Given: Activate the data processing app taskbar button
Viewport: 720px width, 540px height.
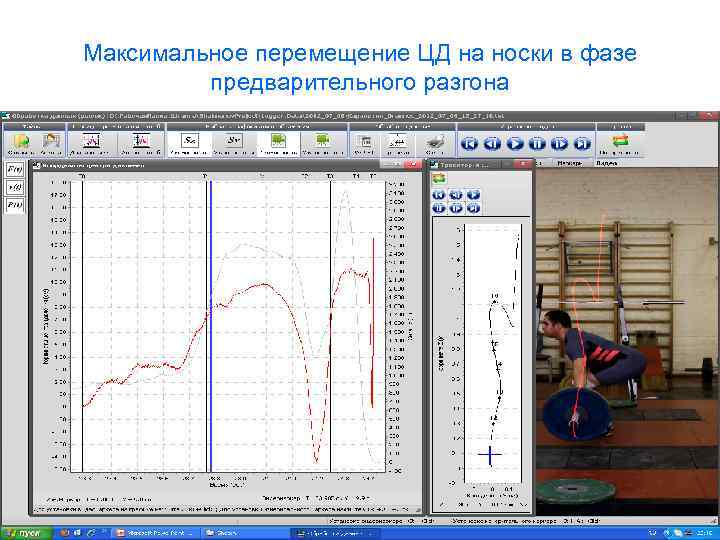Looking at the screenshot, I should tap(336, 533).
